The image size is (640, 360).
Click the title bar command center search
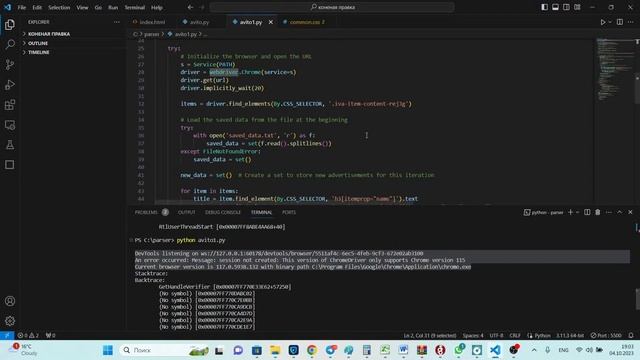[x=332, y=7]
